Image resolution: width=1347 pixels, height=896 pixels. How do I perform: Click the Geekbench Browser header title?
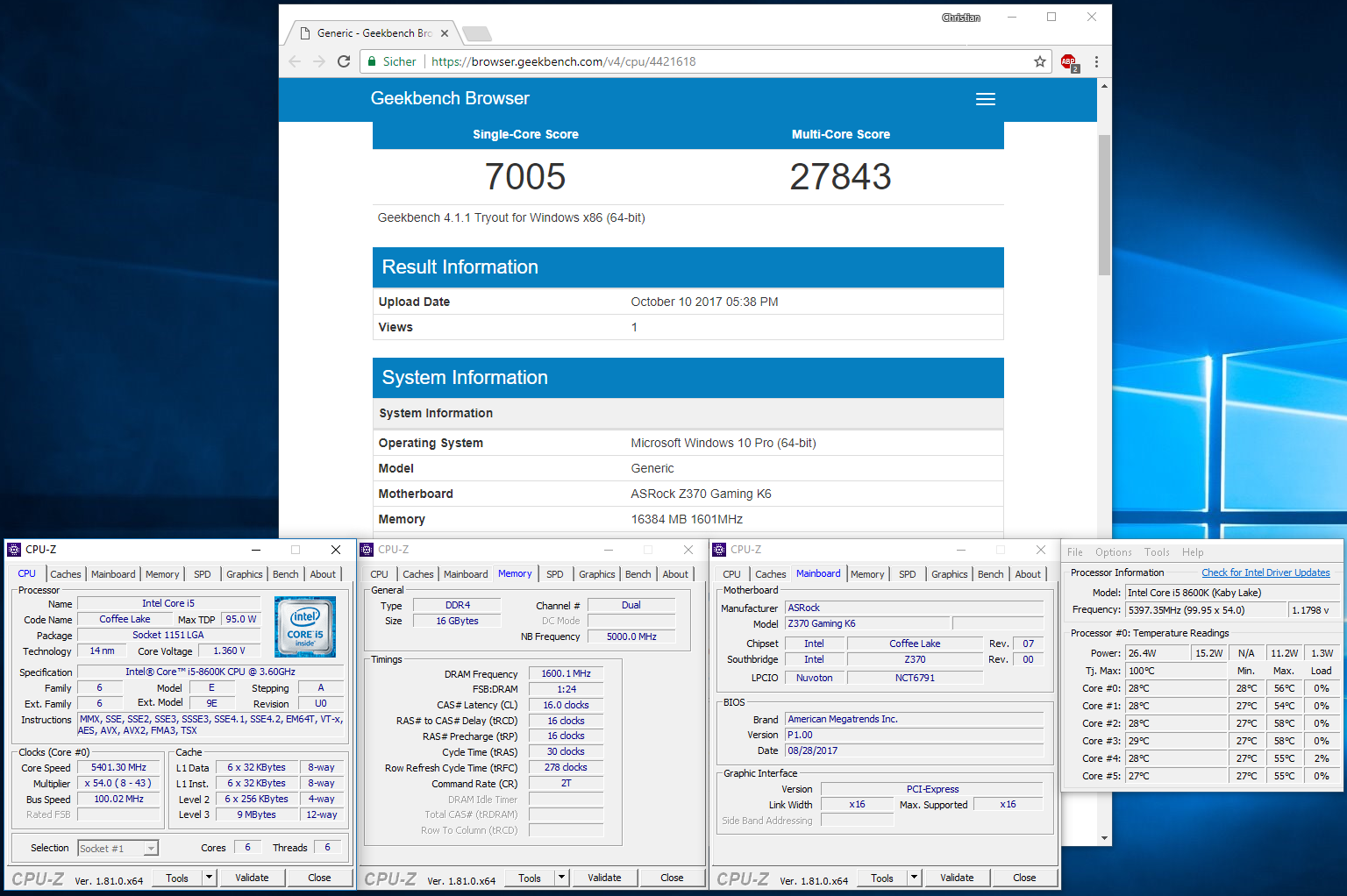point(450,98)
